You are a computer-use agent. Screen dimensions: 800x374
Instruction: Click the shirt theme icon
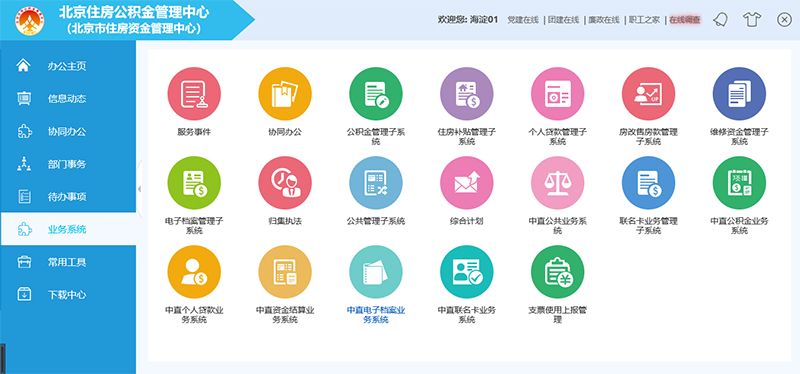[x=752, y=20]
